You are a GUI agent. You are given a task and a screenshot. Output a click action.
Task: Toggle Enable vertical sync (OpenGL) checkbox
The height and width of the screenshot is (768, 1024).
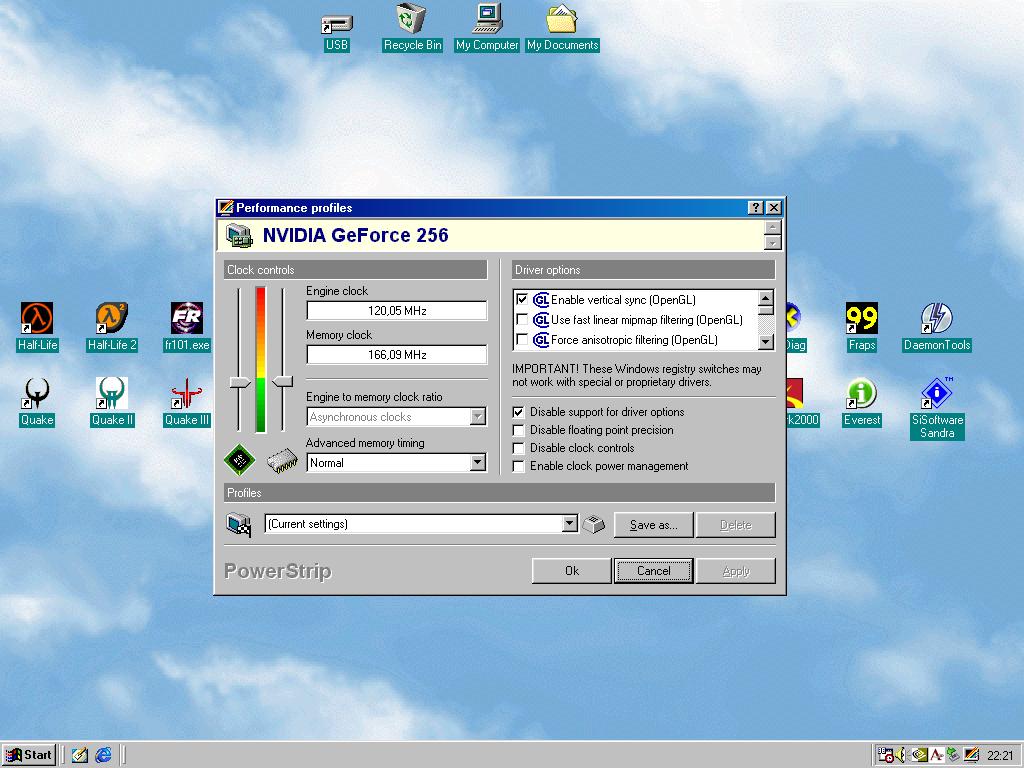521,300
